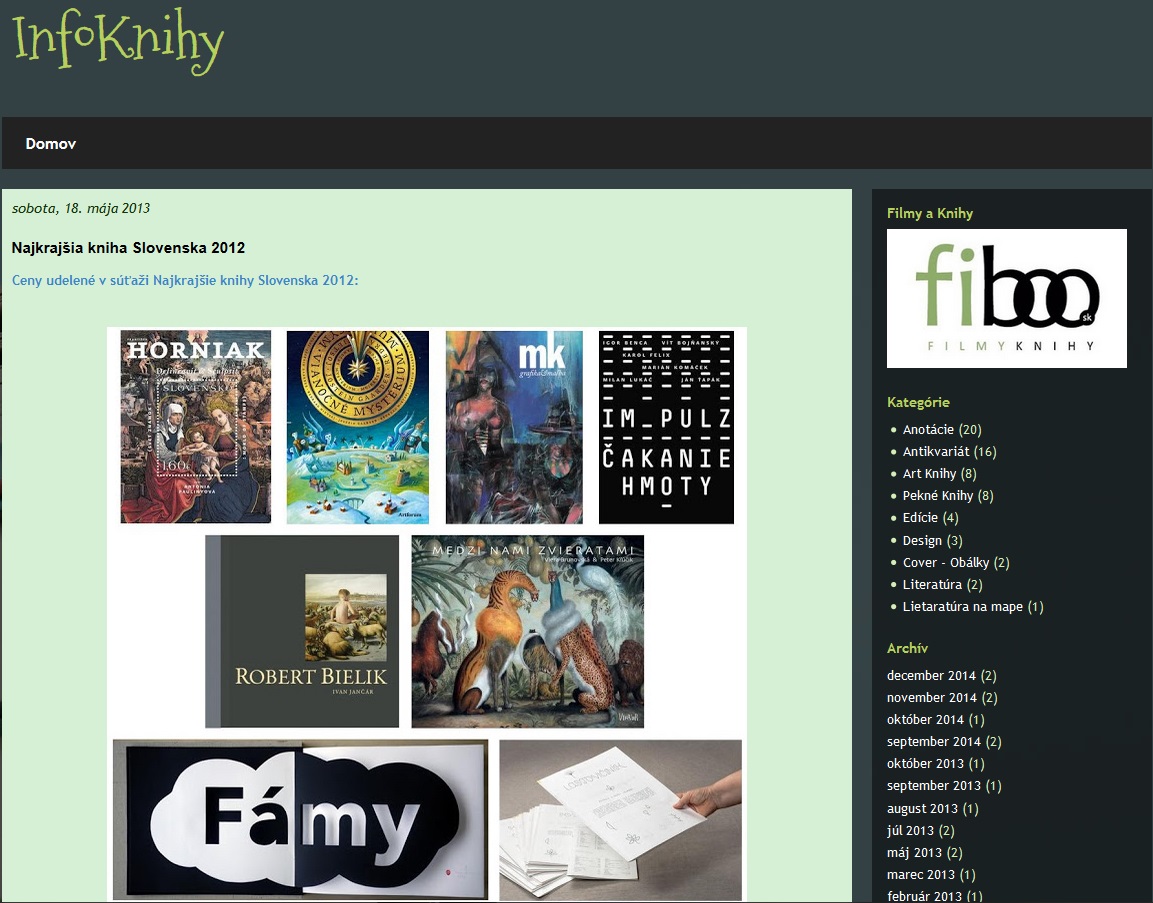Open the marec 2013 archive
This screenshot has width=1153, height=903.
pyautogui.click(x=921, y=874)
